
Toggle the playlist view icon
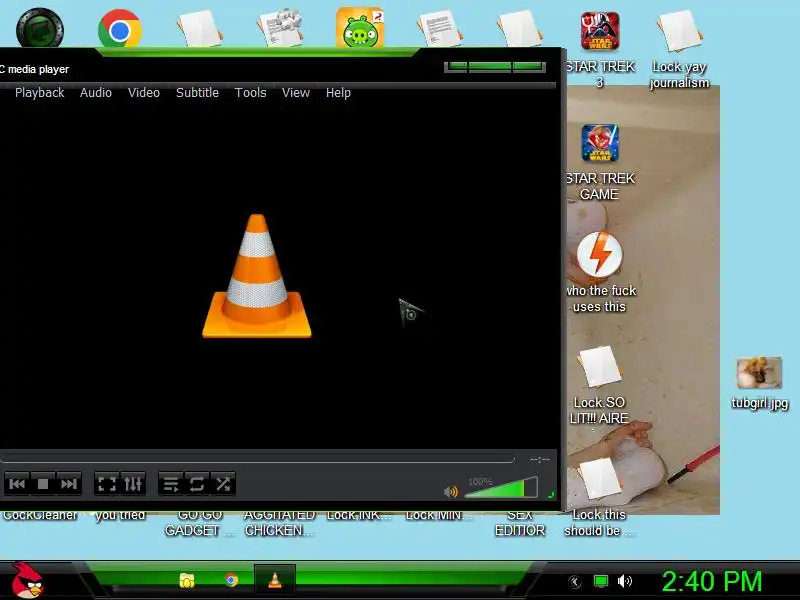[171, 484]
